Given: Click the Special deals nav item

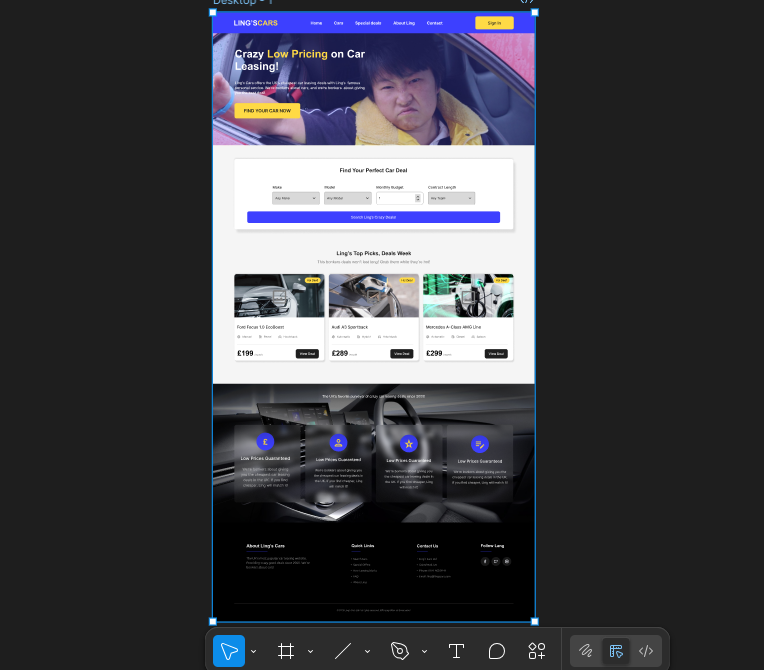Looking at the screenshot, I should pyautogui.click(x=368, y=23).
